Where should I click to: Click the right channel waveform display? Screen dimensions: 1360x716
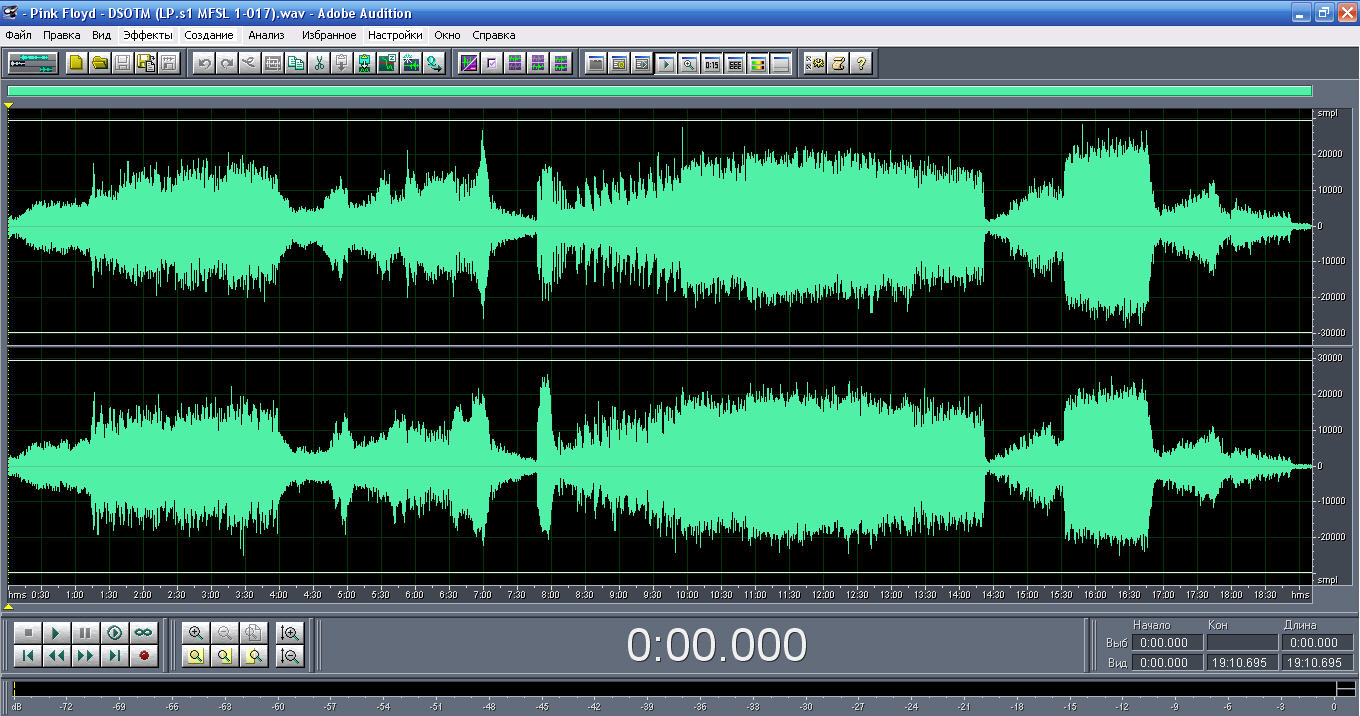[660, 466]
